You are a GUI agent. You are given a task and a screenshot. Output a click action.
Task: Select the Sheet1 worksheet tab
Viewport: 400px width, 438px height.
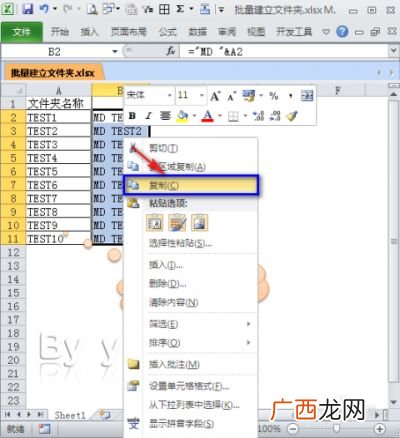tap(70, 415)
